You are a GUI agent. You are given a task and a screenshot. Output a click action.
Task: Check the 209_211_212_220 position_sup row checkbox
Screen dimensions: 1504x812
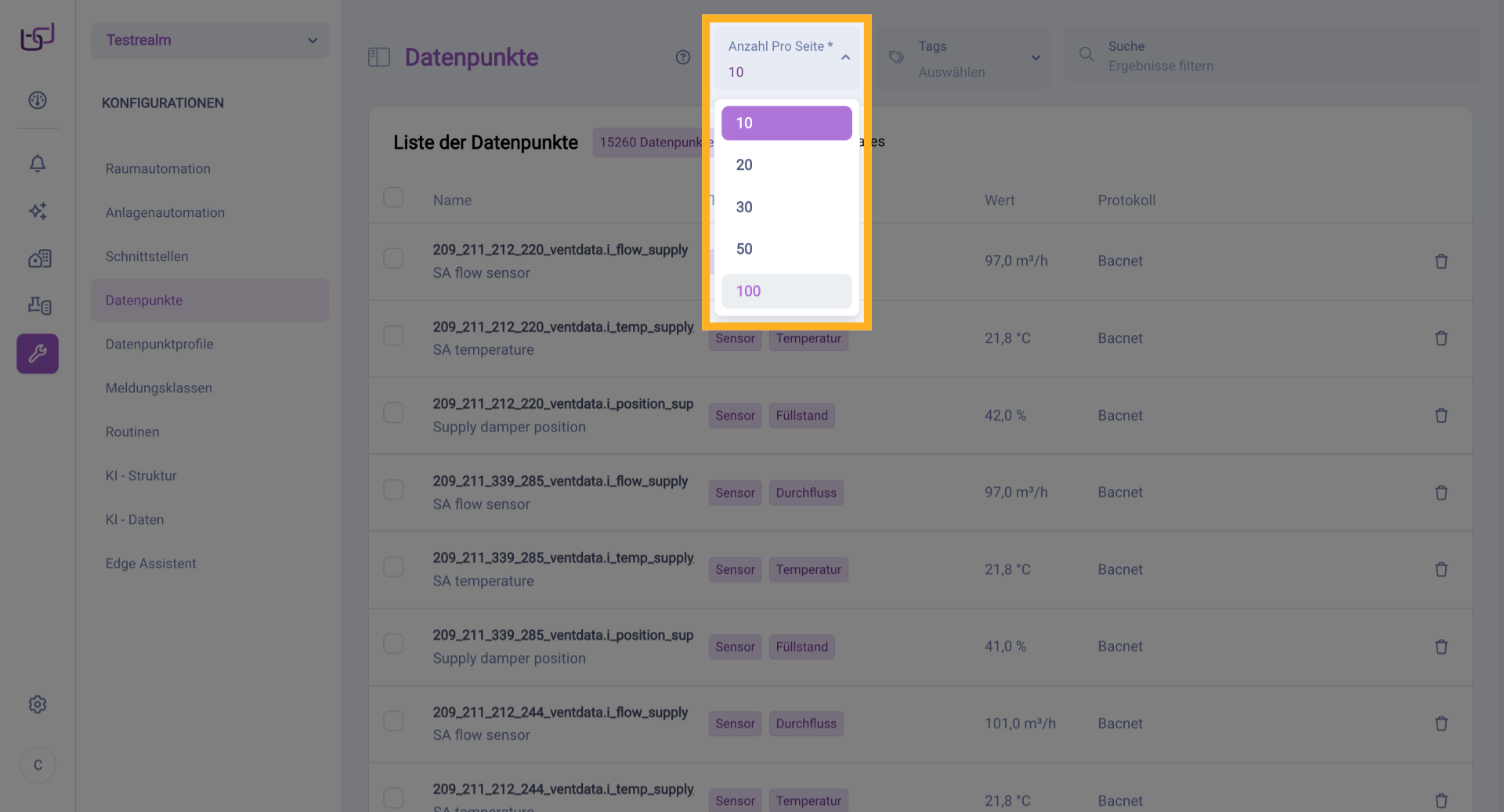[x=393, y=413]
